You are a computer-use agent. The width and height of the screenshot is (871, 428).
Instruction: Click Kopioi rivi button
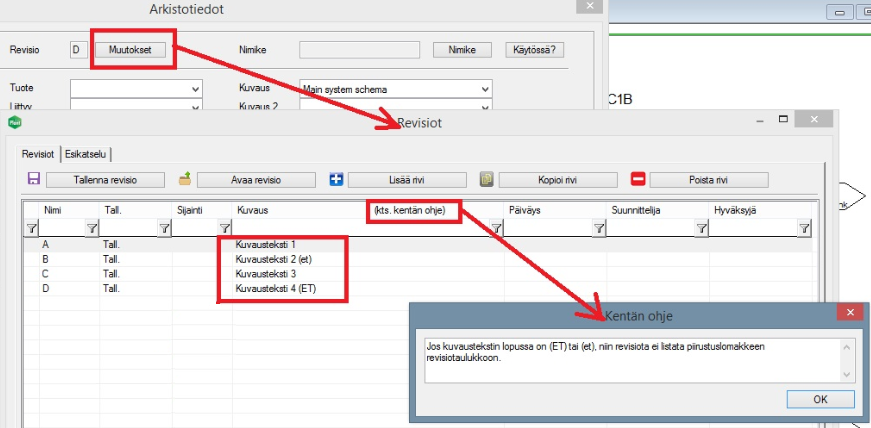point(558,180)
